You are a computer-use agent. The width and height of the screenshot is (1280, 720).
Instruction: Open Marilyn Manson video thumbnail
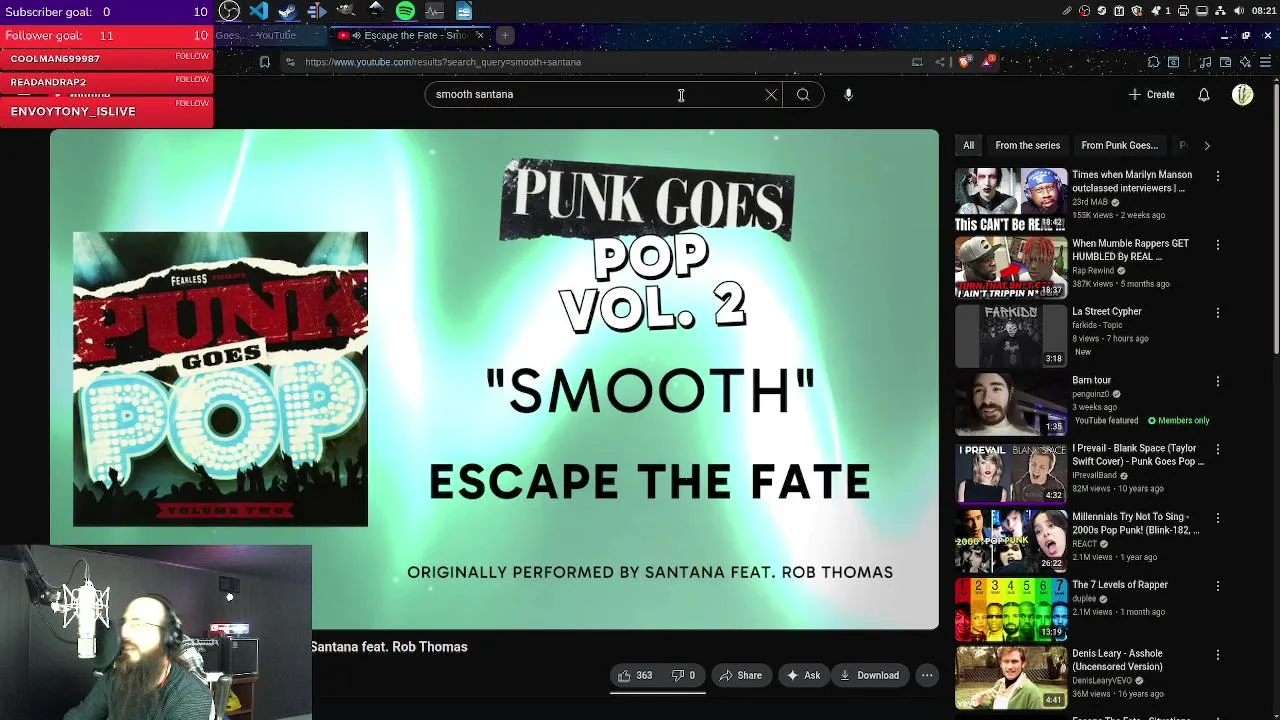coord(1011,200)
